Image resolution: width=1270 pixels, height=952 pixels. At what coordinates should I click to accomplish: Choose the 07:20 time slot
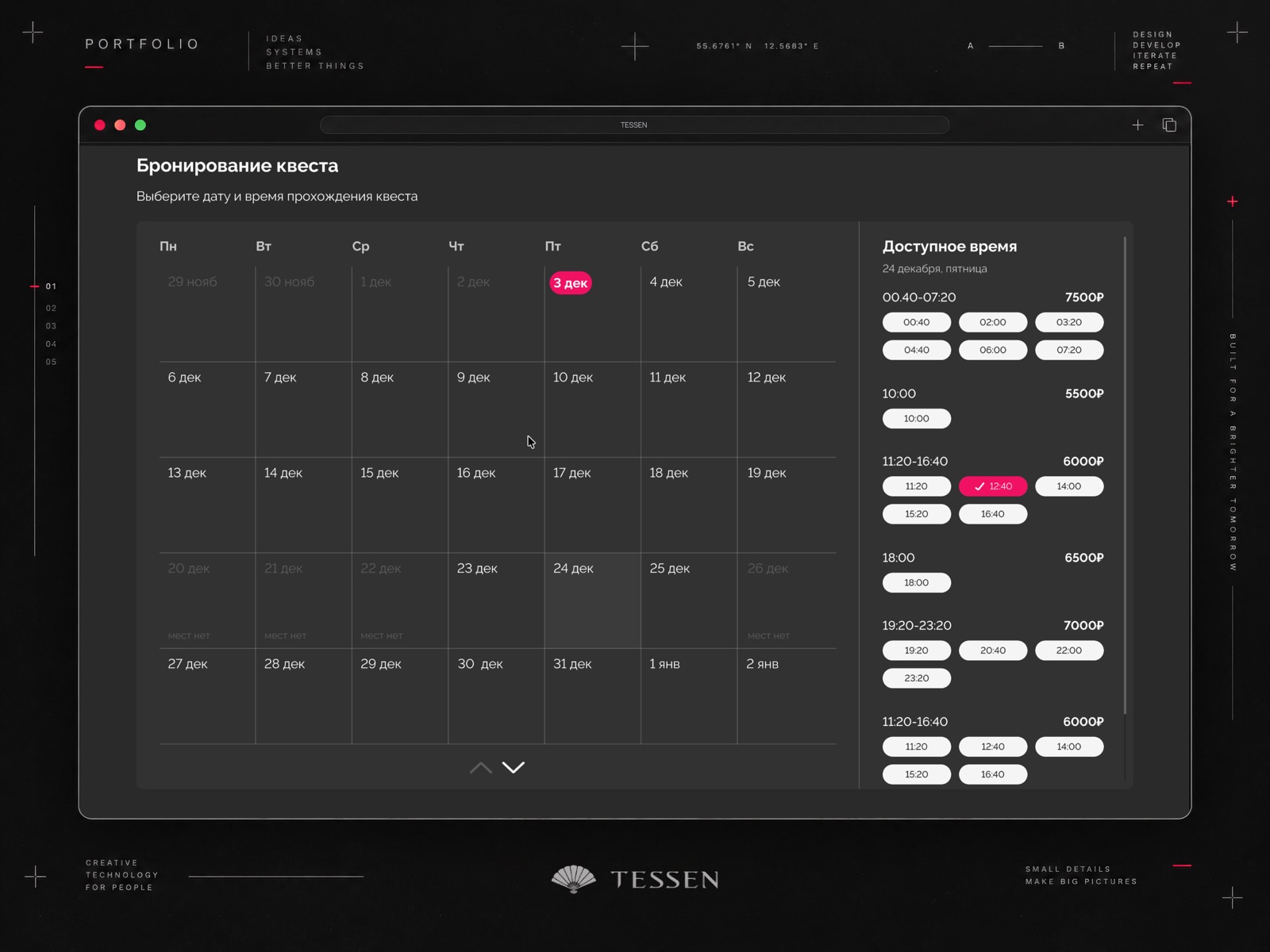(x=1069, y=350)
